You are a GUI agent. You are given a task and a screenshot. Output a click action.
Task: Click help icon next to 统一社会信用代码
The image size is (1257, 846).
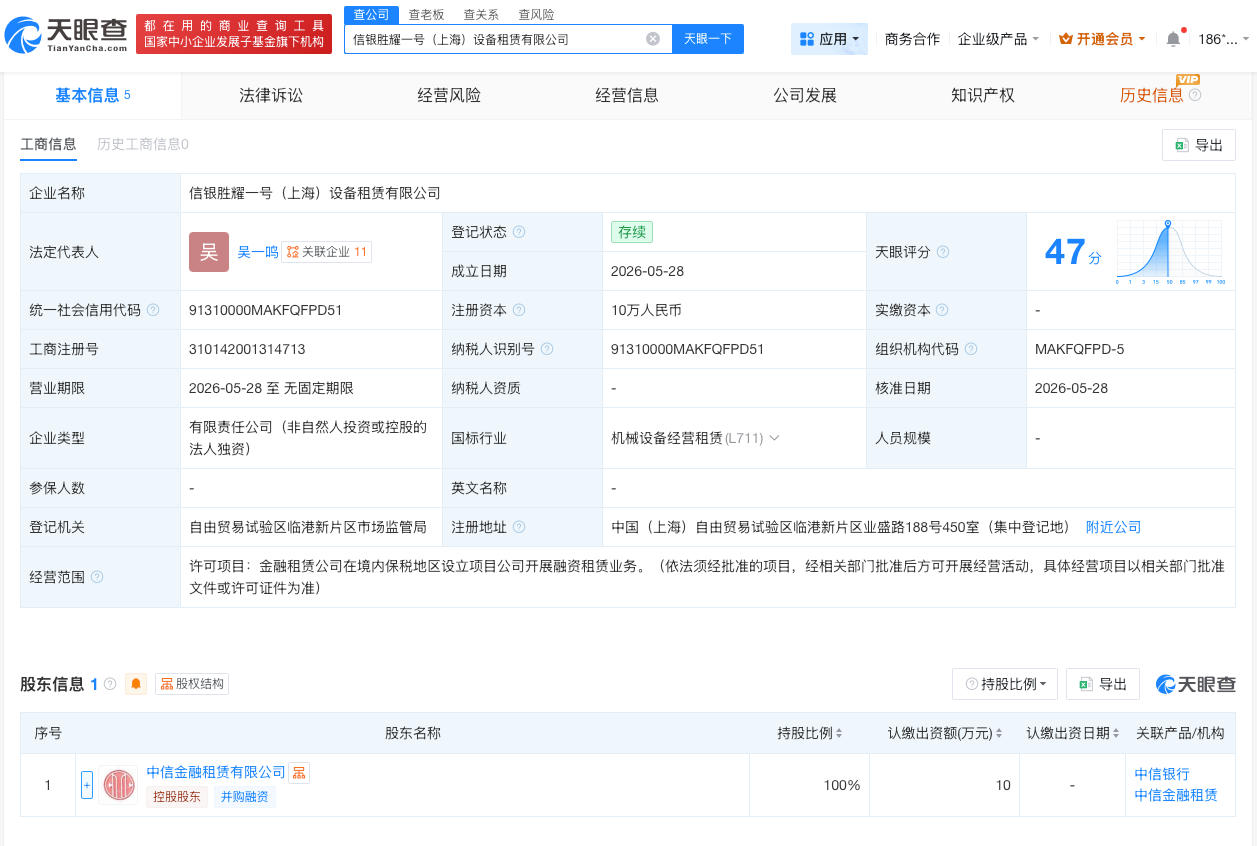153,310
